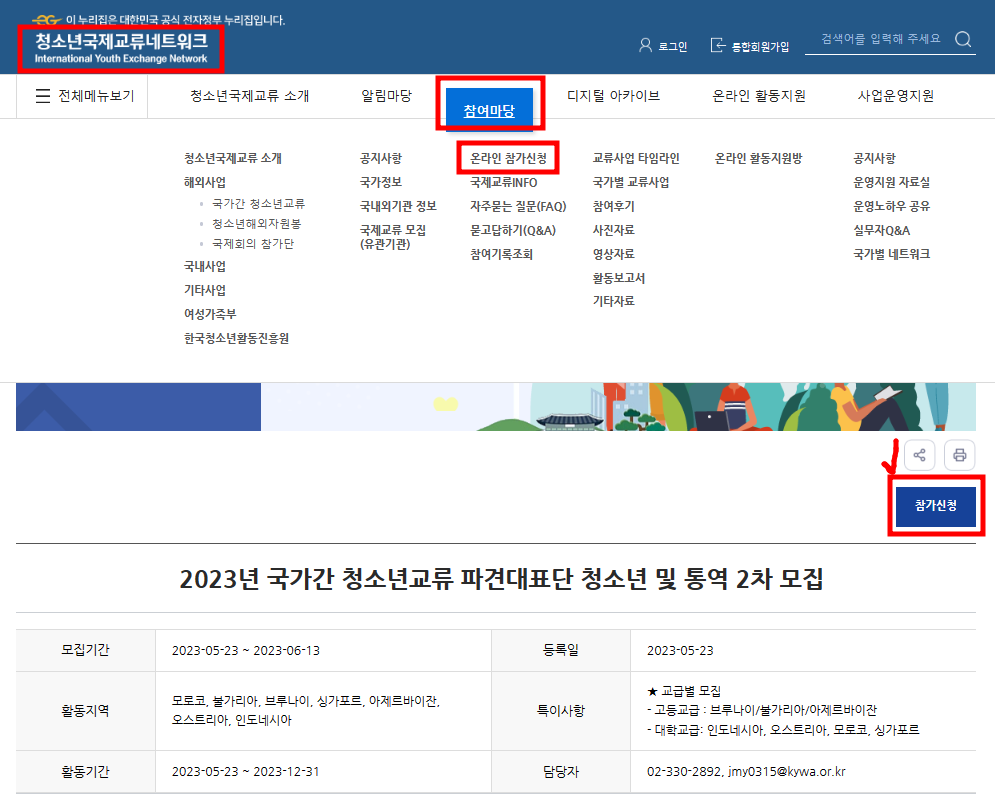The width and height of the screenshot is (995, 804).
Task: Open 국제교류 모집 (유관기관) item
Action: pyautogui.click(x=393, y=237)
